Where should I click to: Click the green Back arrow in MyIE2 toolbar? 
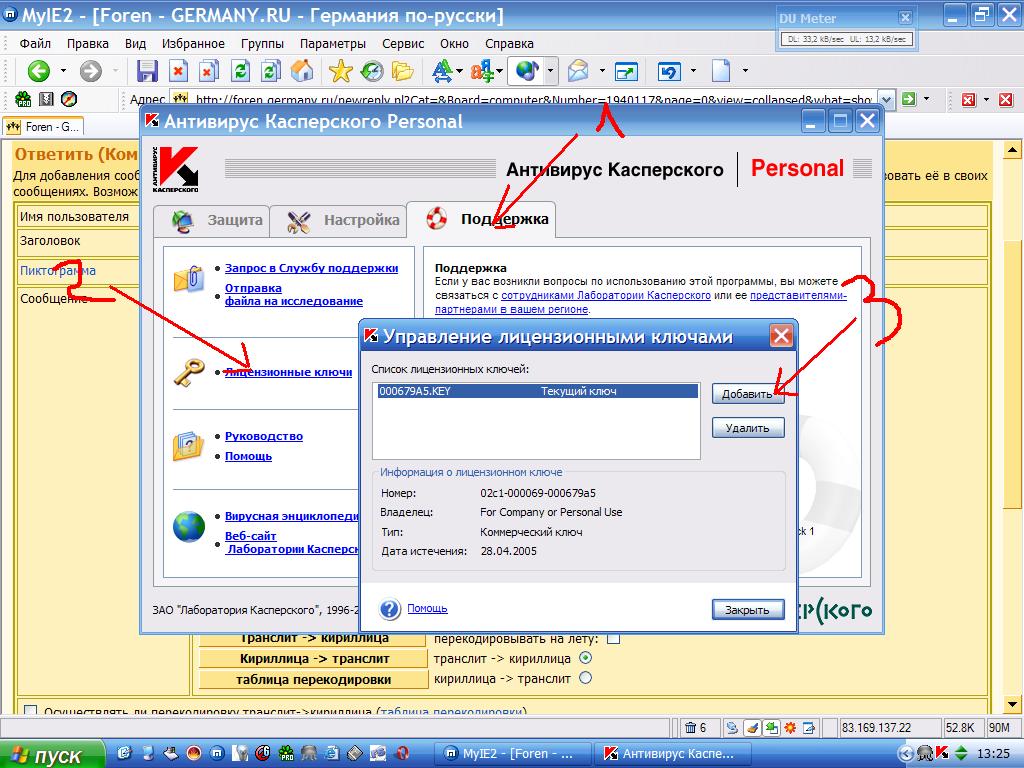point(39,71)
